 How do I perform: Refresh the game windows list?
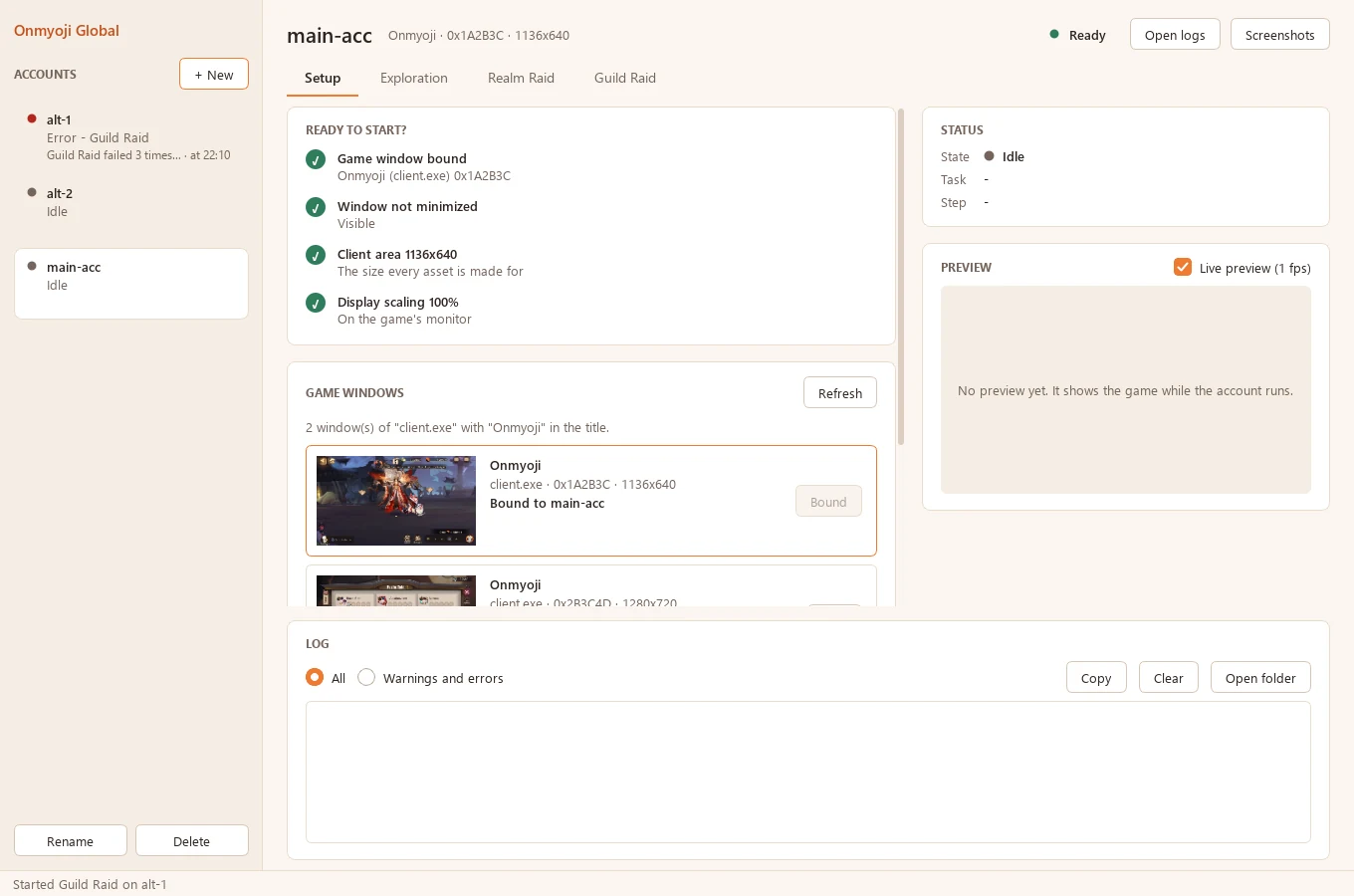coord(840,392)
